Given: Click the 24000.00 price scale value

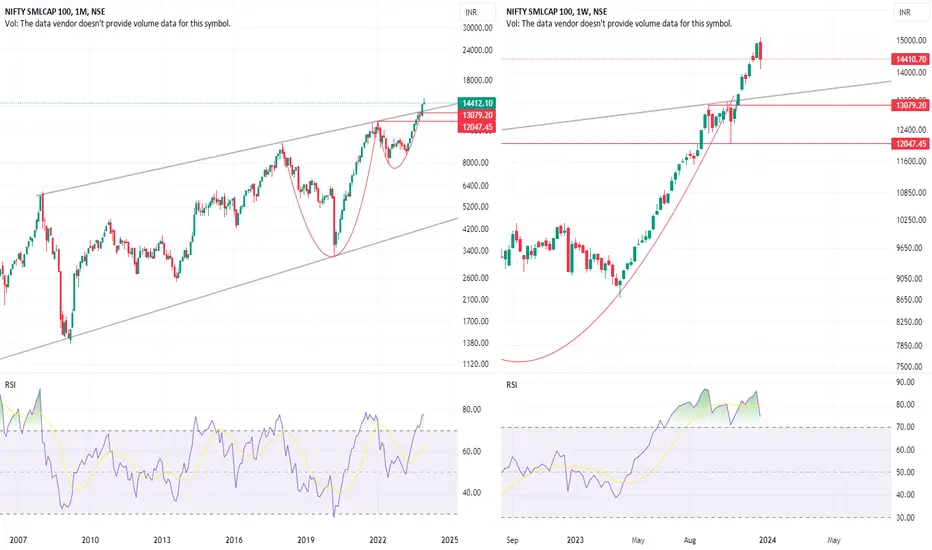Looking at the screenshot, I should click(x=477, y=51).
